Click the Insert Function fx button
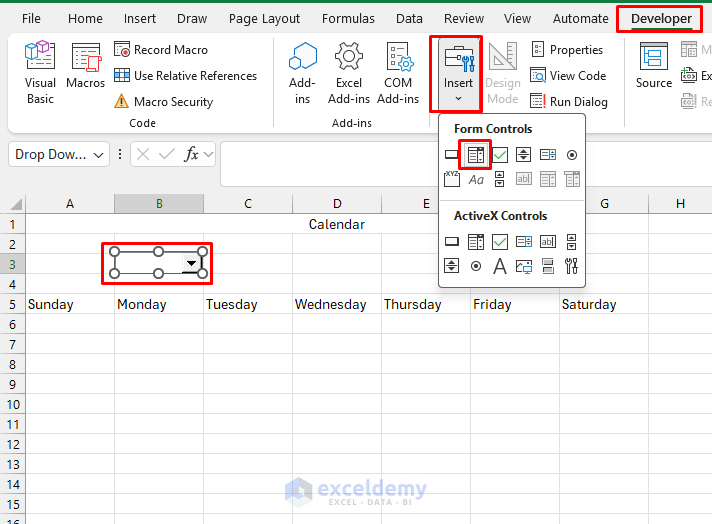The image size is (712, 524). point(191,154)
